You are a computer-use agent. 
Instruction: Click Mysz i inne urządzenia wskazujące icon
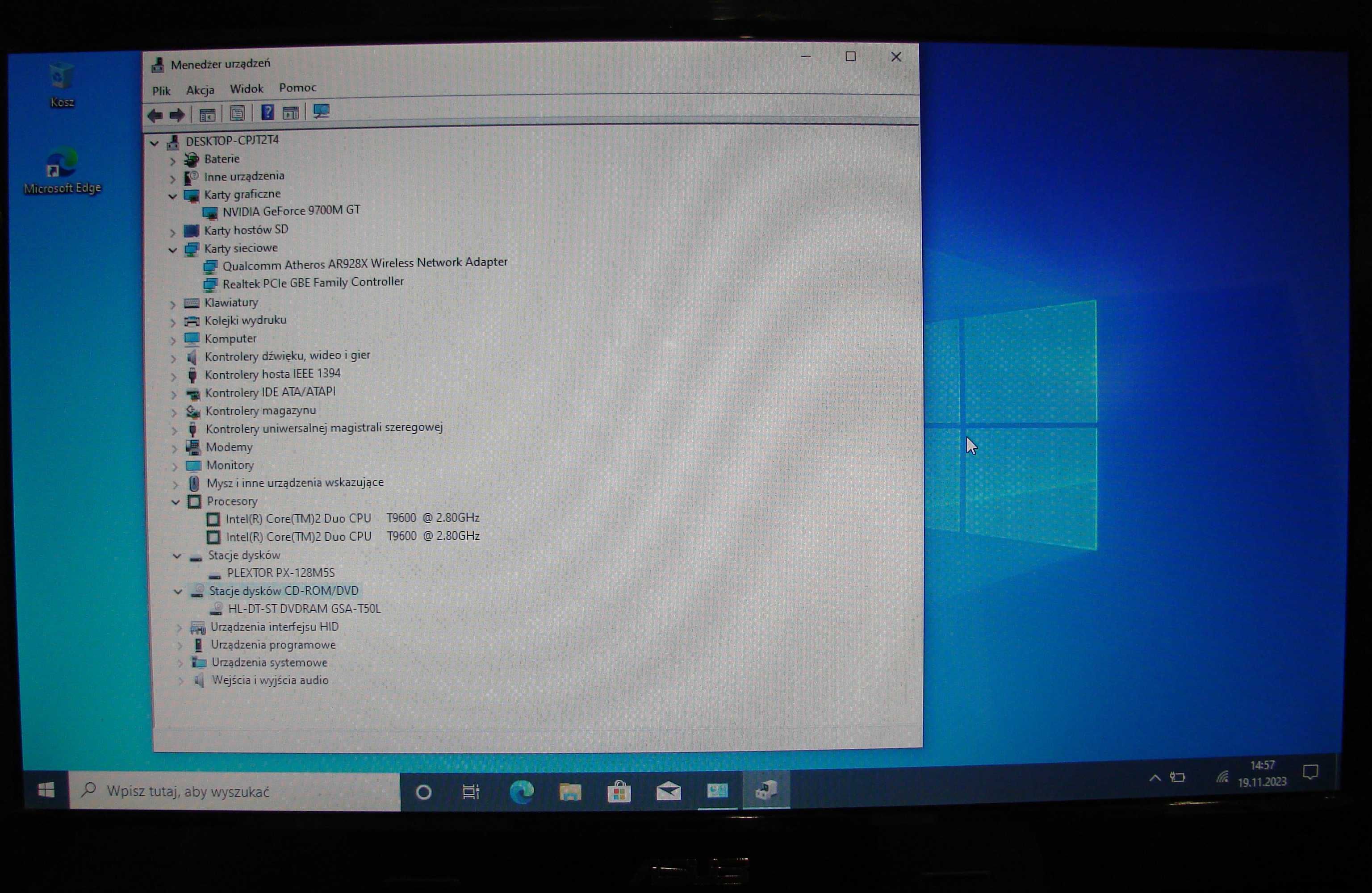pos(194,484)
